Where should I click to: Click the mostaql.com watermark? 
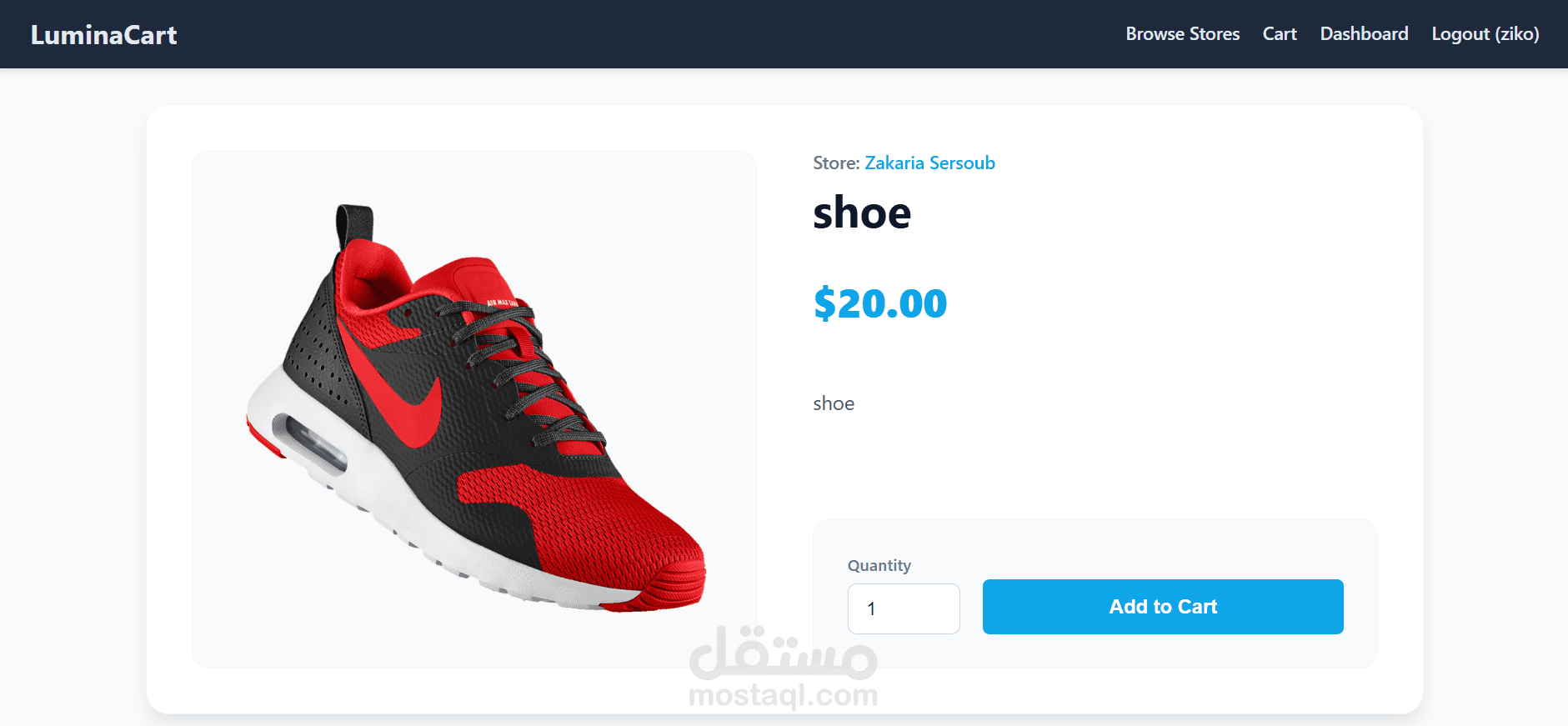click(783, 695)
